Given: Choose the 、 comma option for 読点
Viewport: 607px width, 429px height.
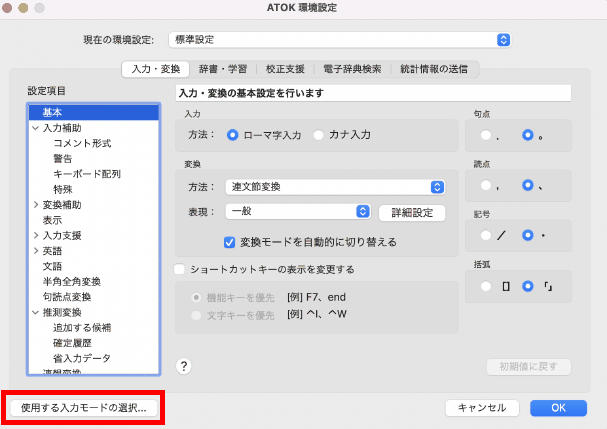Looking at the screenshot, I should 528,185.
